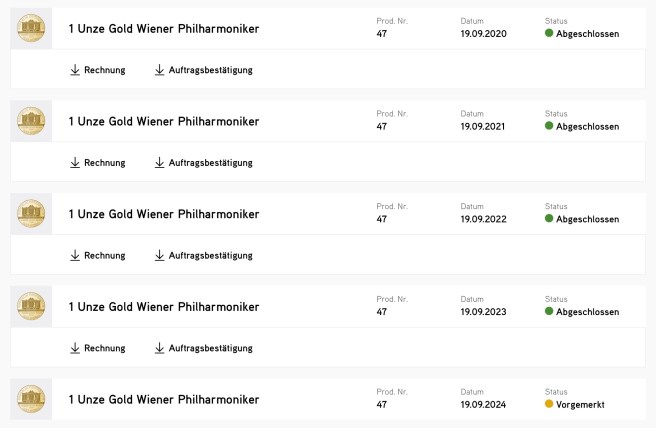
Task: Download Auftragsbestätigung for the 19.09.2023 order
Action: click(x=210, y=348)
